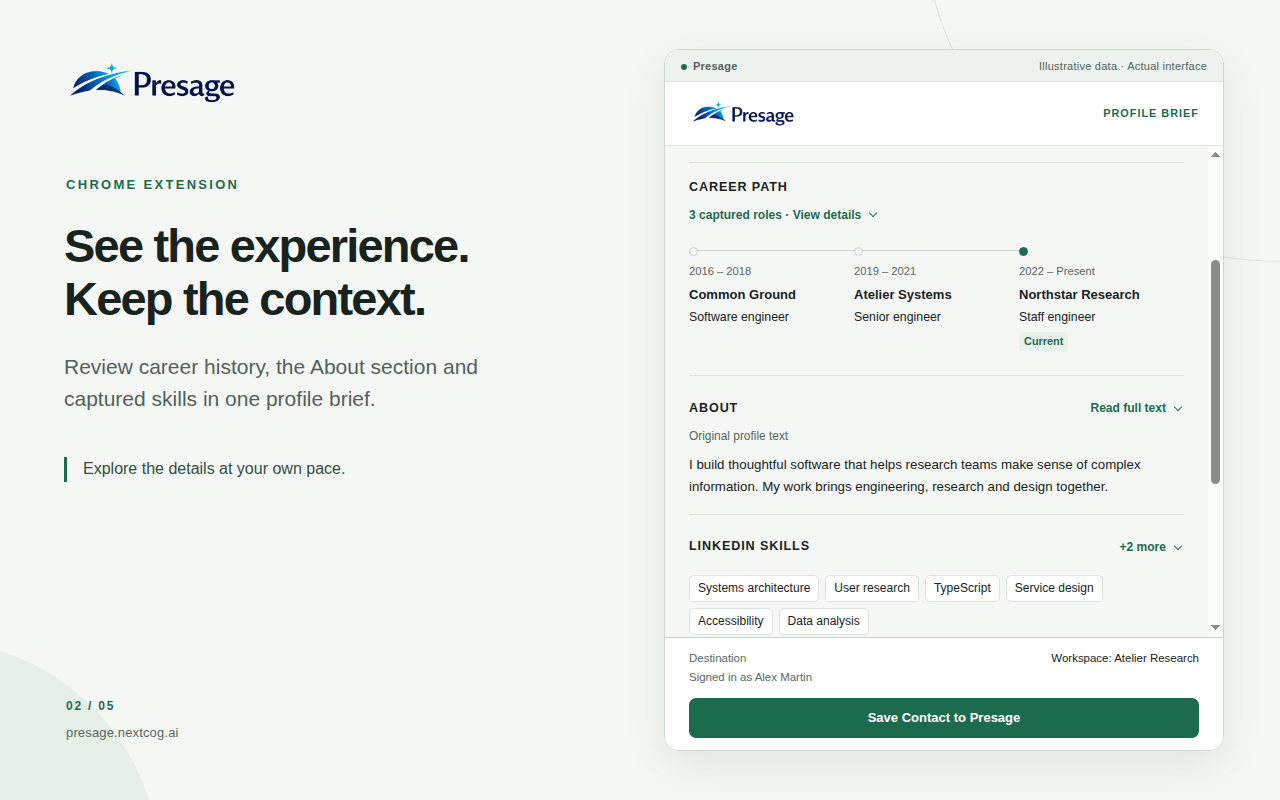Click the Accessibility skill tag

click(x=731, y=621)
